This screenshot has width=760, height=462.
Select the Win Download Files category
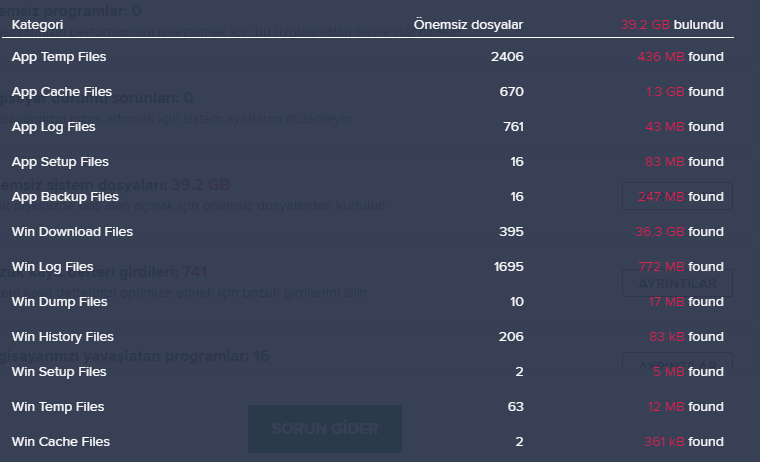[x=72, y=232]
